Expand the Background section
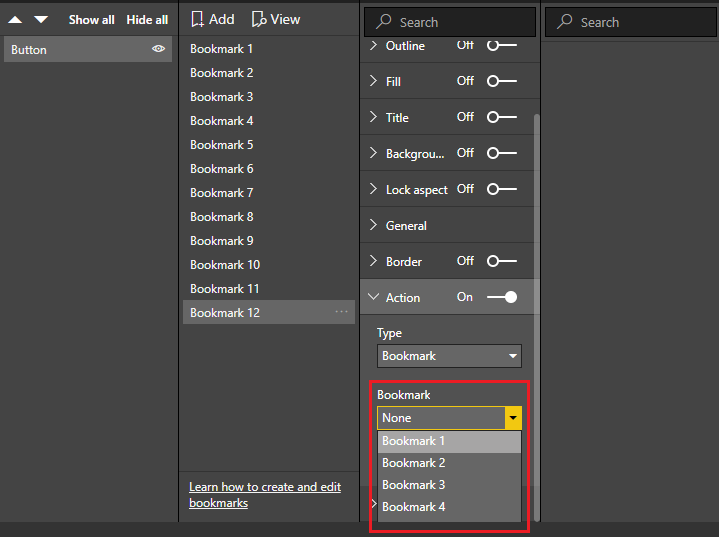This screenshot has height=537, width=719. point(373,153)
